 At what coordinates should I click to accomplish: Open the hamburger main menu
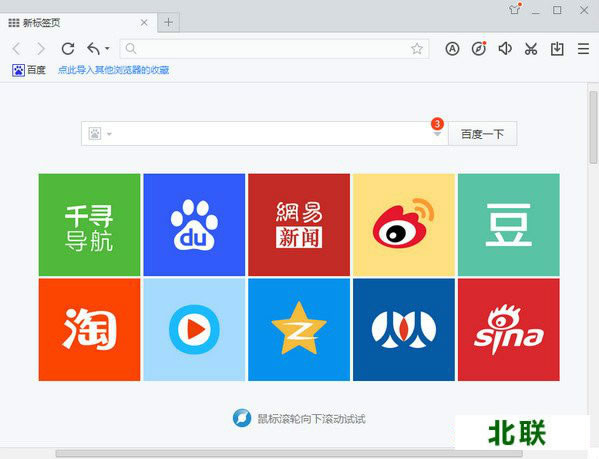pyautogui.click(x=583, y=48)
